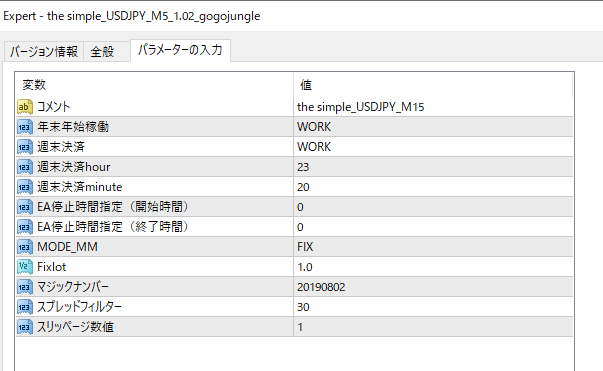The width and height of the screenshot is (603, 371).
Task: Click the double-type icon beside Fixlot
Action: (x=25, y=267)
